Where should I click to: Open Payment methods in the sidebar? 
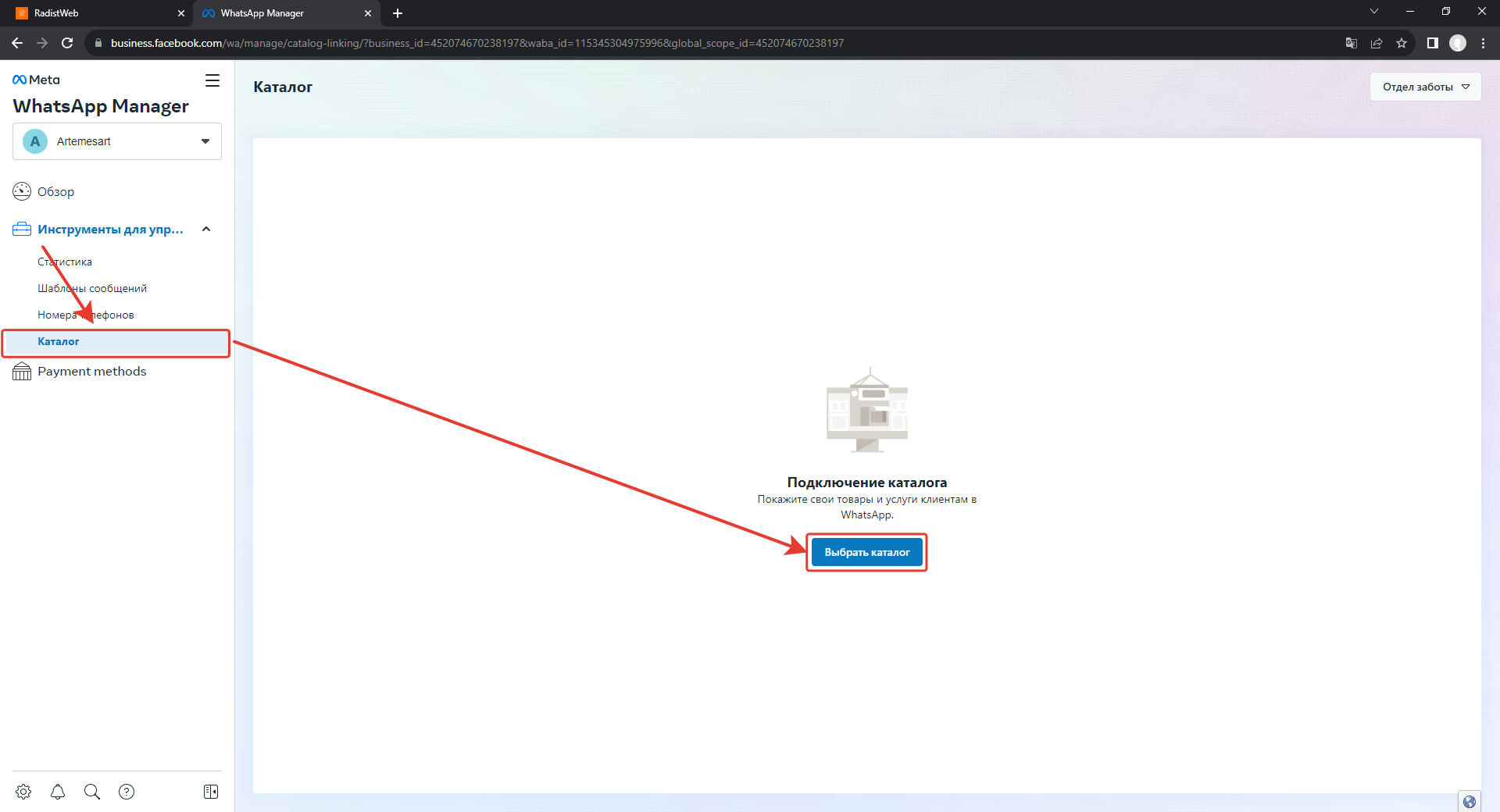pyautogui.click(x=92, y=372)
